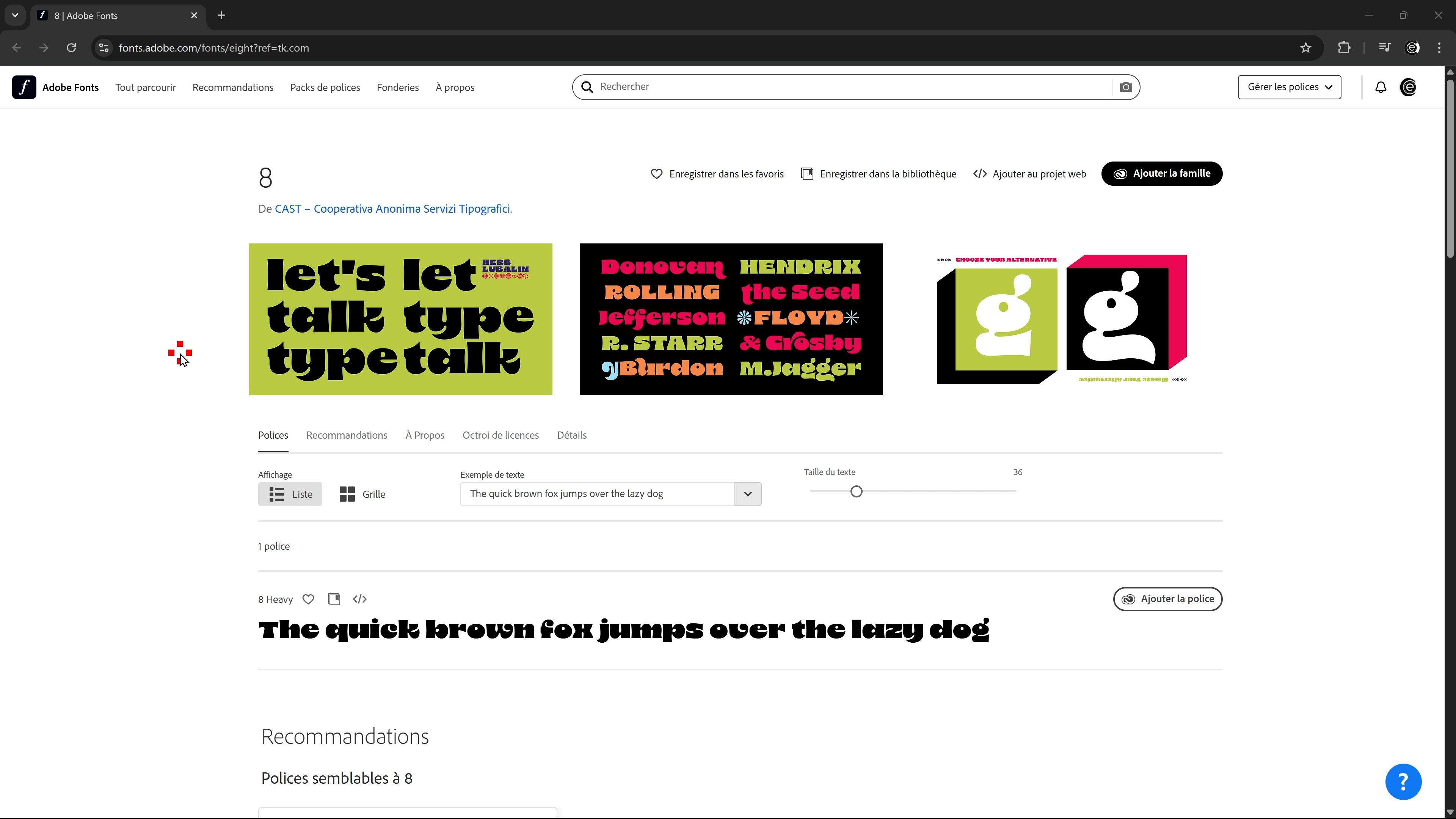Image resolution: width=1456 pixels, height=819 pixels.
Task: Open the Donovan Hendrix black banner
Action: [731, 319]
